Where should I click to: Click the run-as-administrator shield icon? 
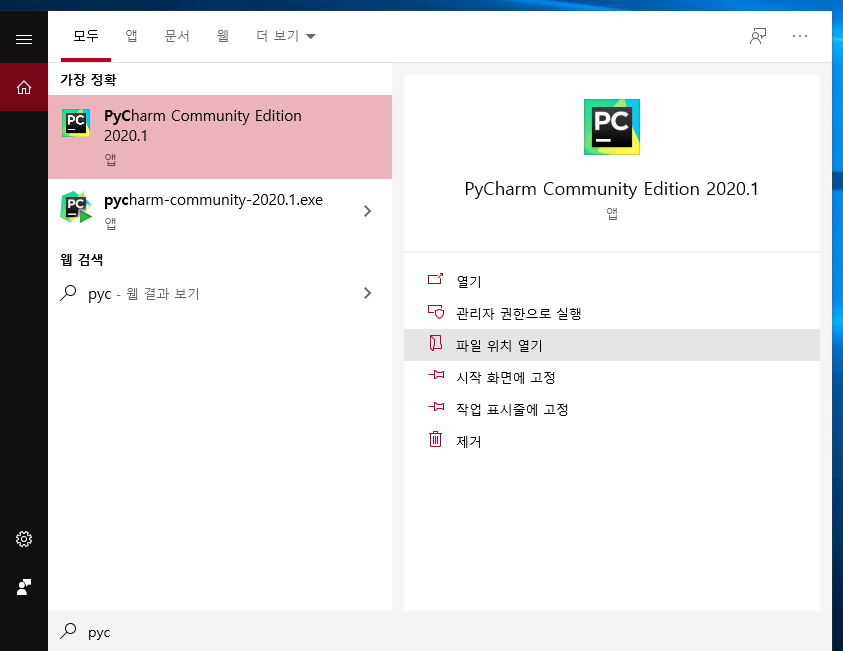436,312
